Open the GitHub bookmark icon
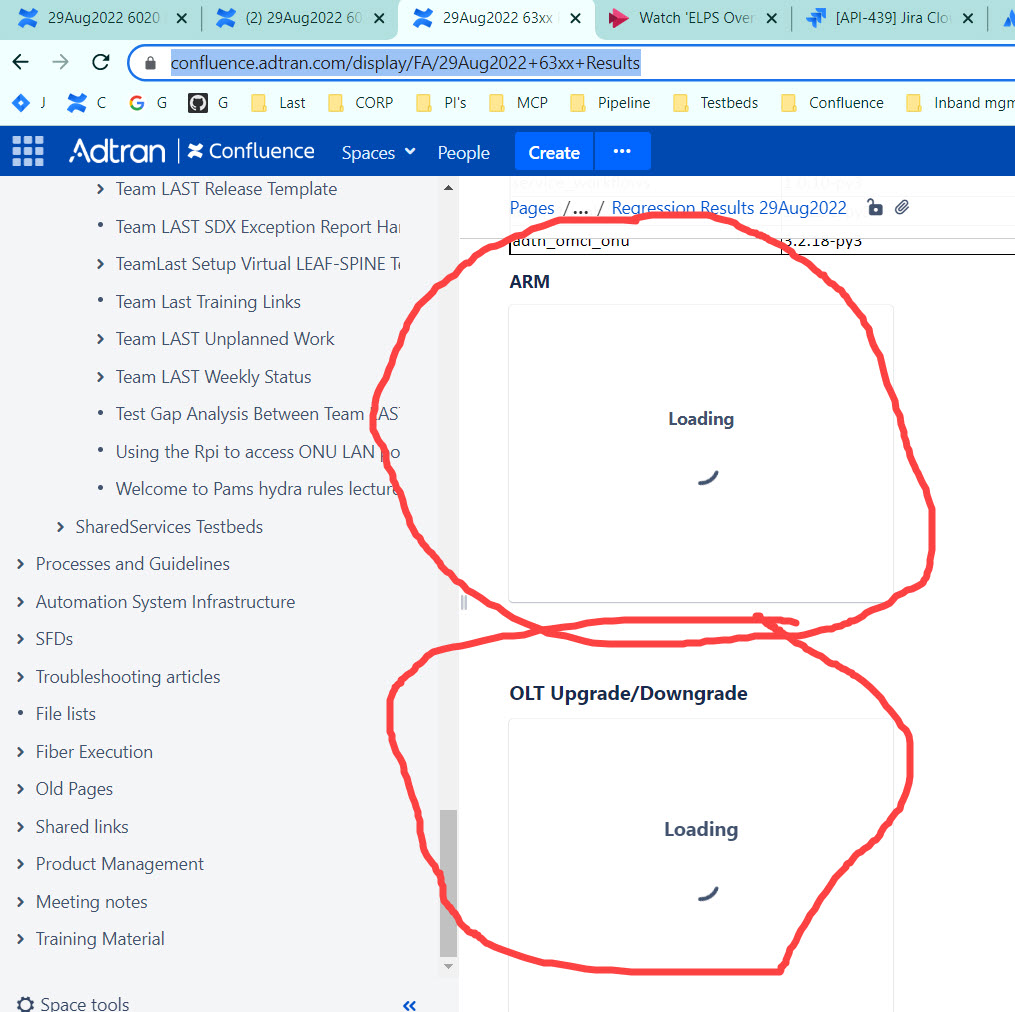 tap(197, 102)
